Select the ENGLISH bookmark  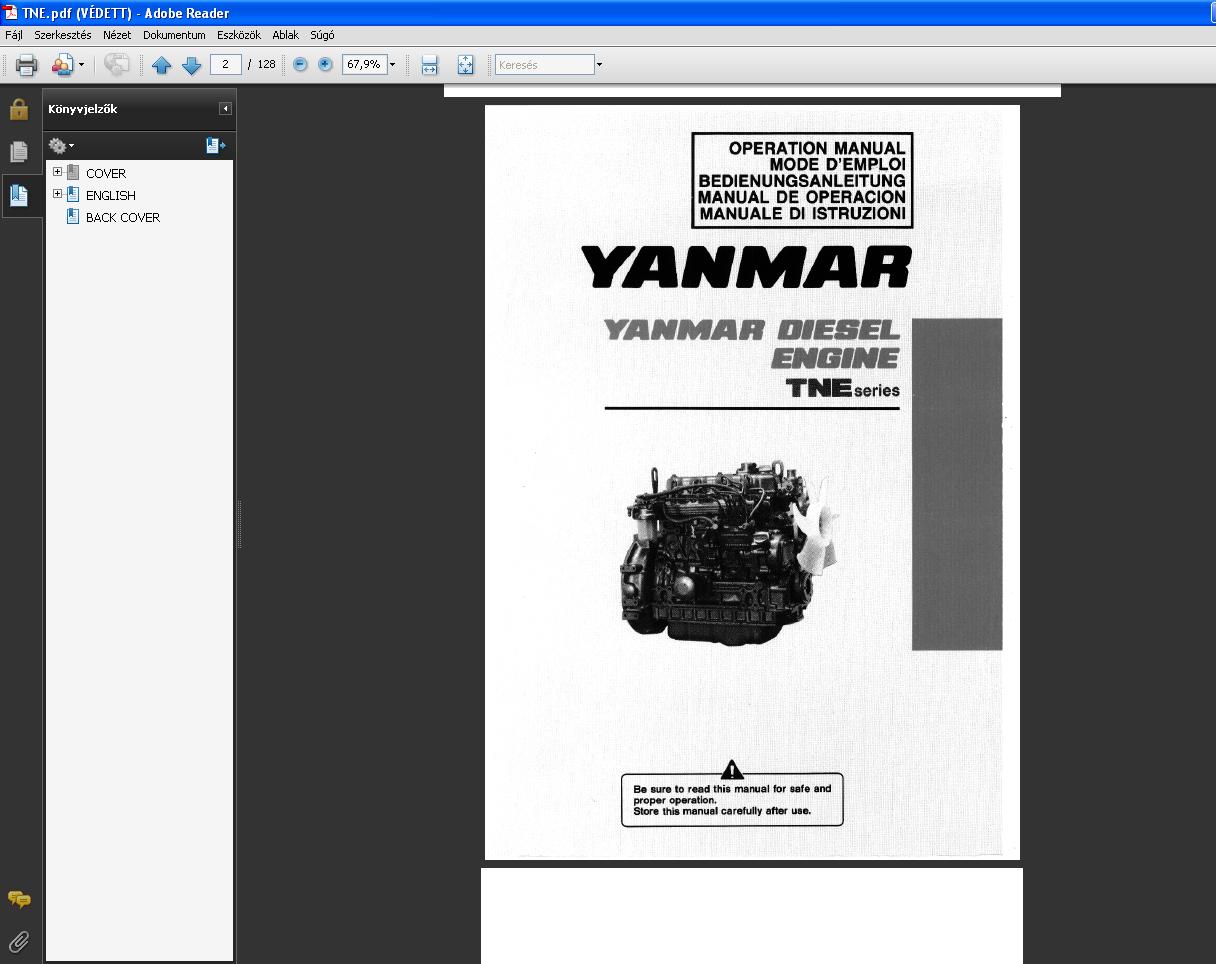[111, 195]
